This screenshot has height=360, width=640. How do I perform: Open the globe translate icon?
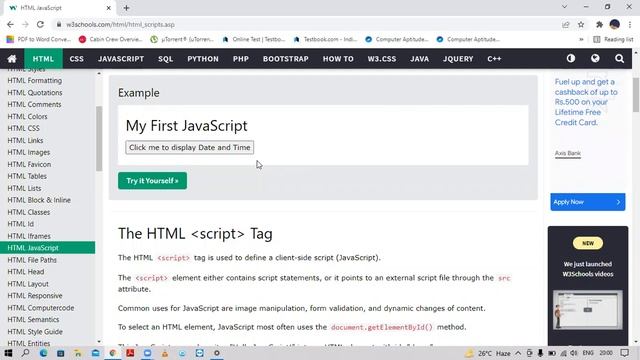[595, 58]
